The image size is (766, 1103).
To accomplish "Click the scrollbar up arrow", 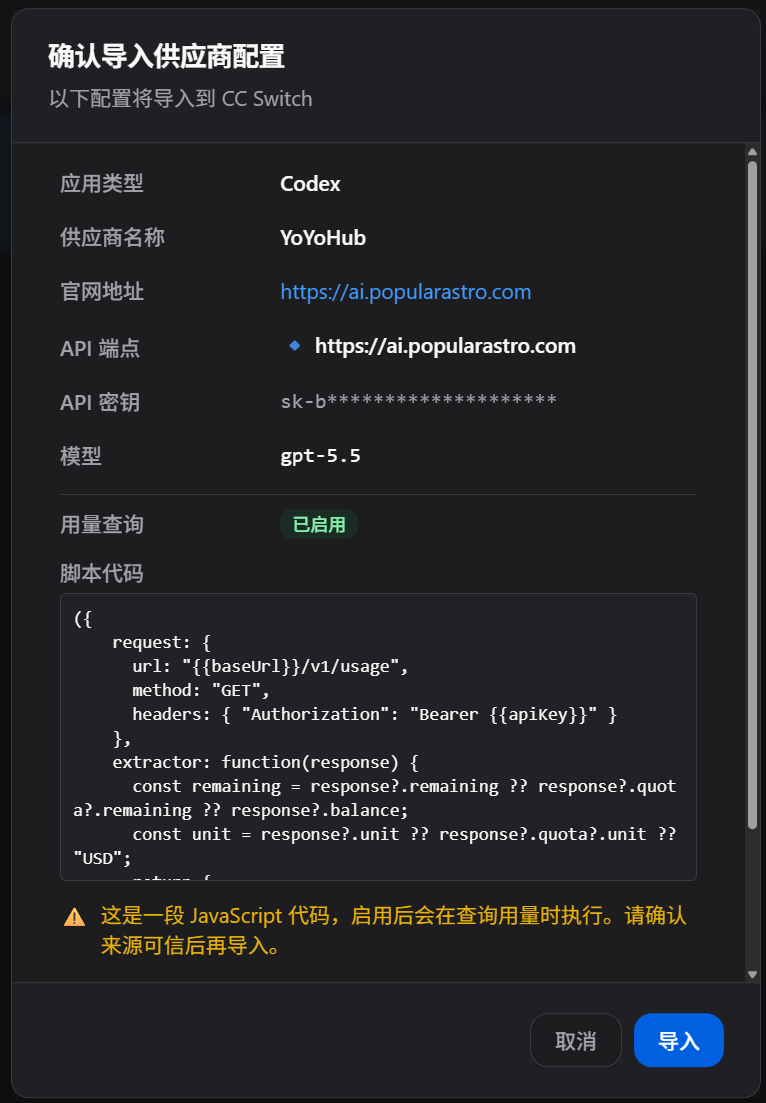I will (752, 152).
